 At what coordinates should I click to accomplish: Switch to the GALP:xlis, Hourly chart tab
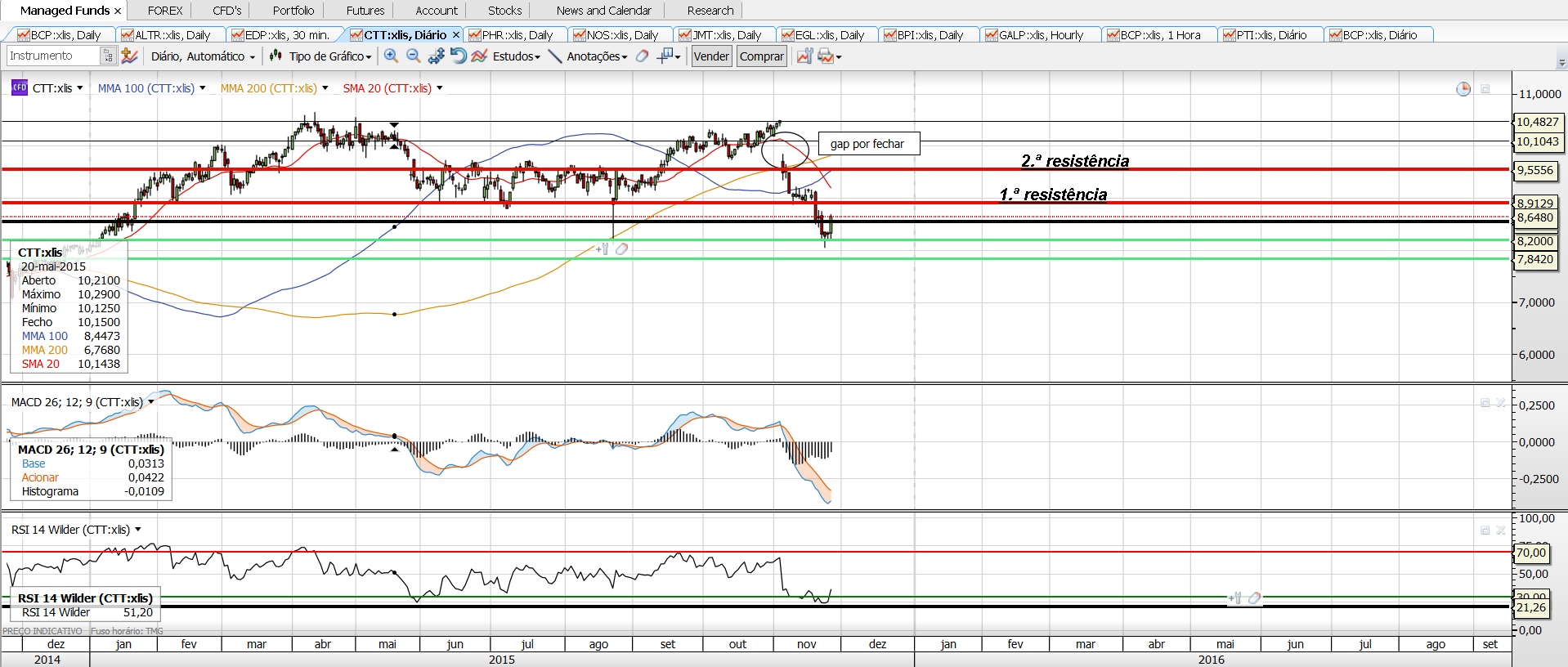tap(1040, 35)
